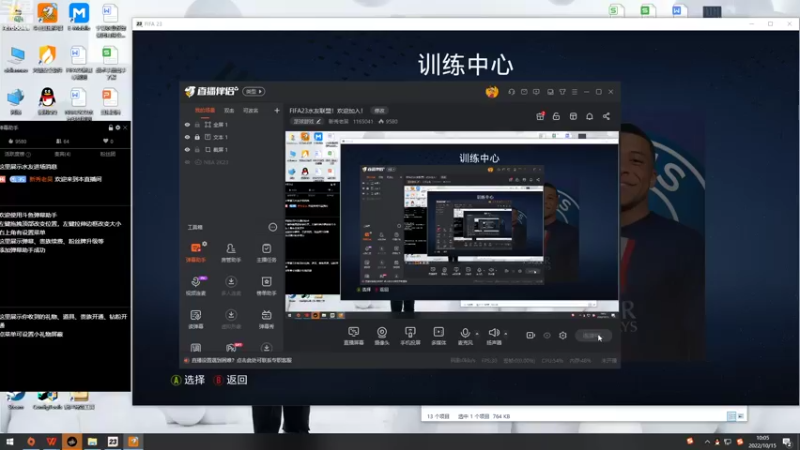
Task: Click the 扬声器 speaker icon
Action: click(x=493, y=333)
